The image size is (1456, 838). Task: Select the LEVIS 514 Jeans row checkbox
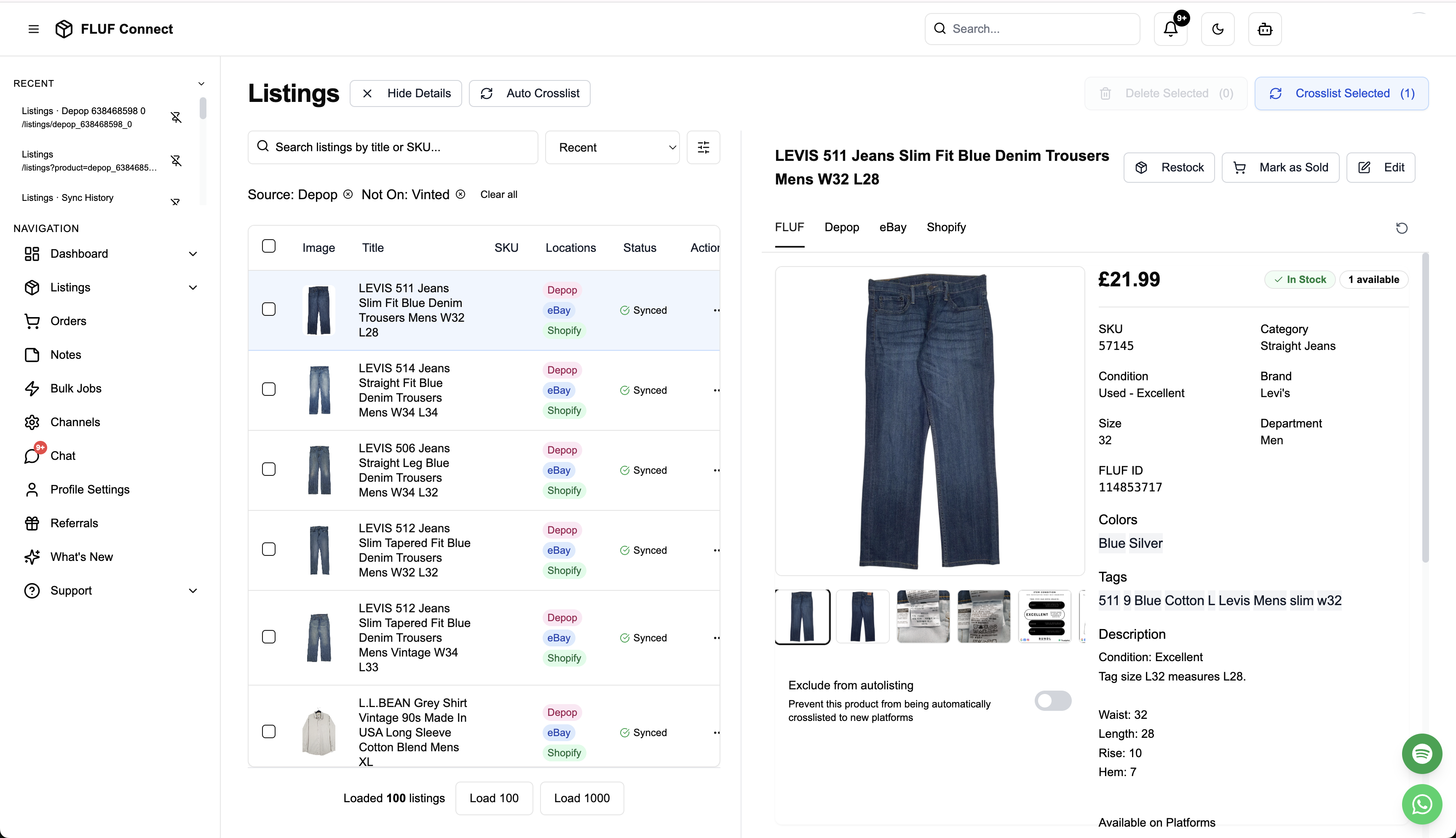click(269, 389)
